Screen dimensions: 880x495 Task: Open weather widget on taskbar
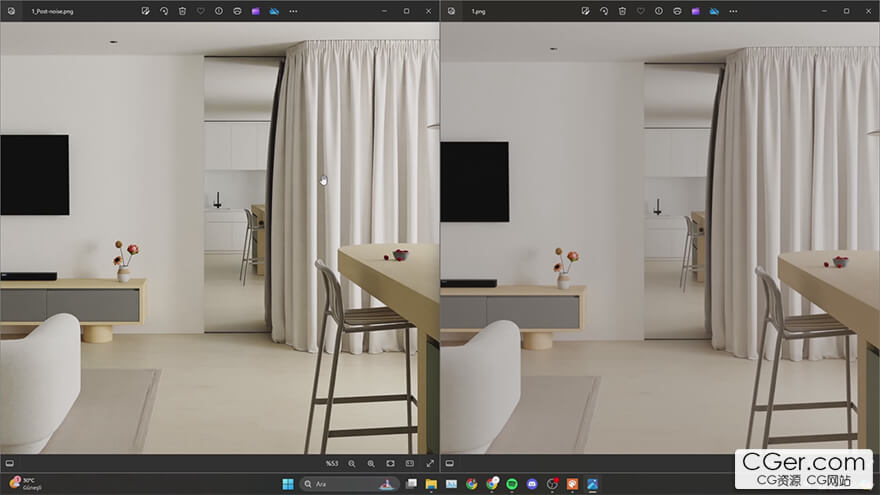point(26,483)
